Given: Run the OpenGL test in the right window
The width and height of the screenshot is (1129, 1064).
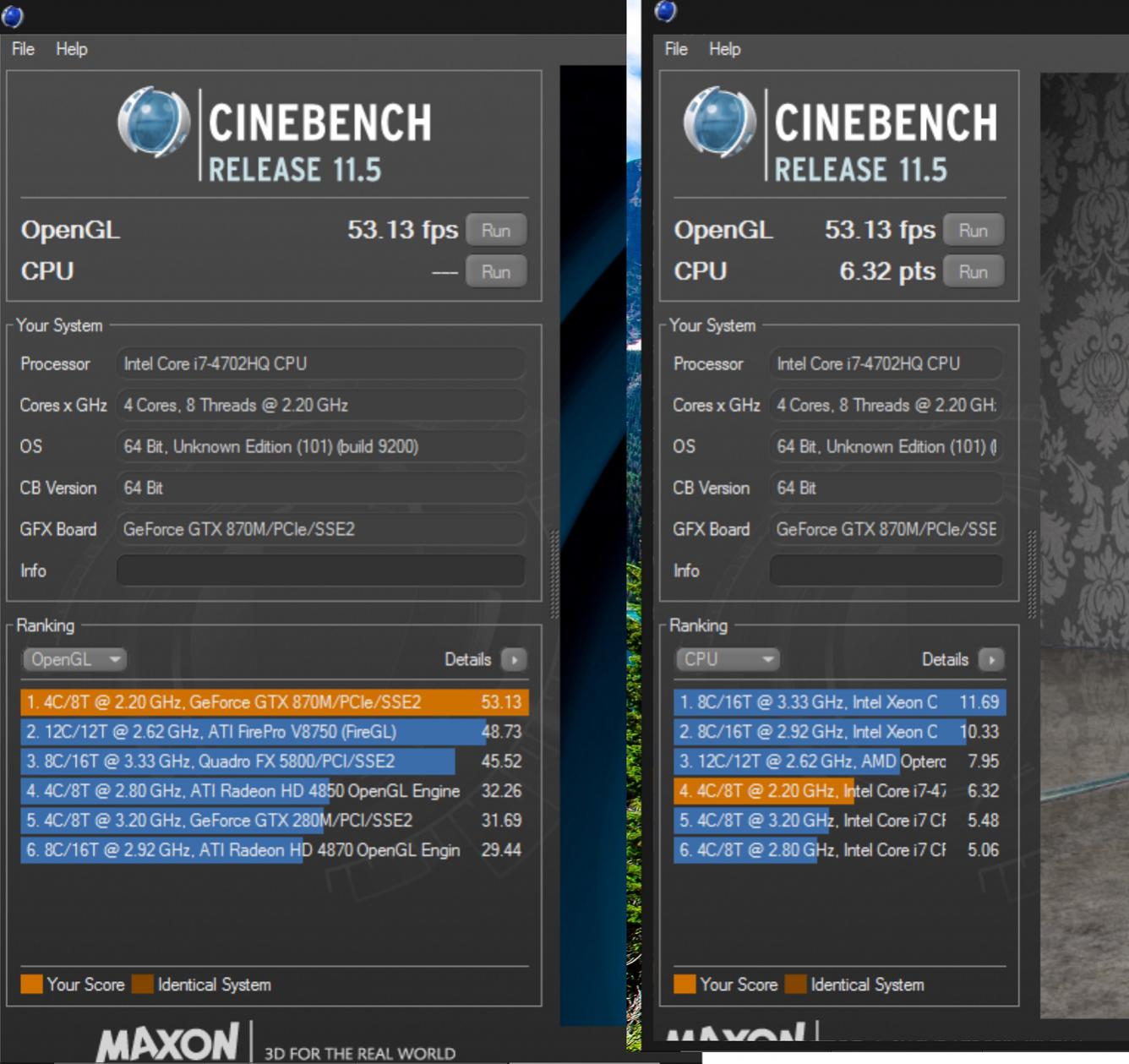Looking at the screenshot, I should pos(974,230).
